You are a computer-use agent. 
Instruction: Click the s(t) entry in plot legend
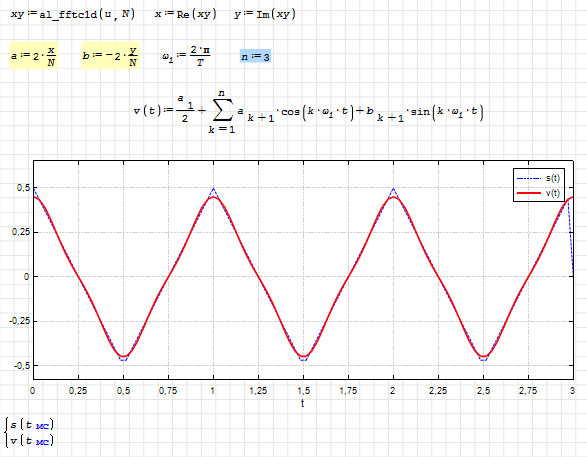(539, 178)
